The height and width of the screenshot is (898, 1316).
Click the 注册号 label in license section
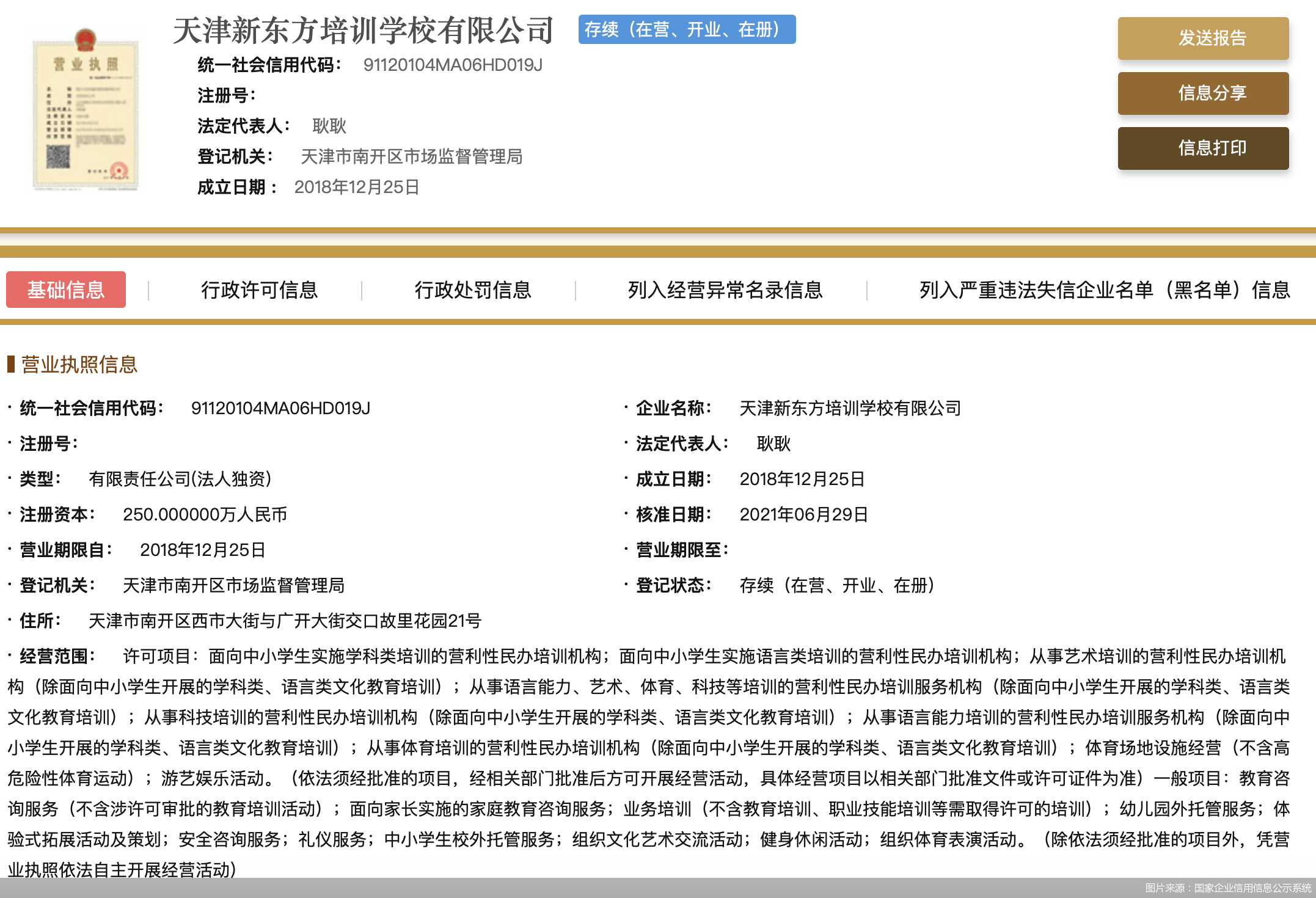click(x=49, y=444)
